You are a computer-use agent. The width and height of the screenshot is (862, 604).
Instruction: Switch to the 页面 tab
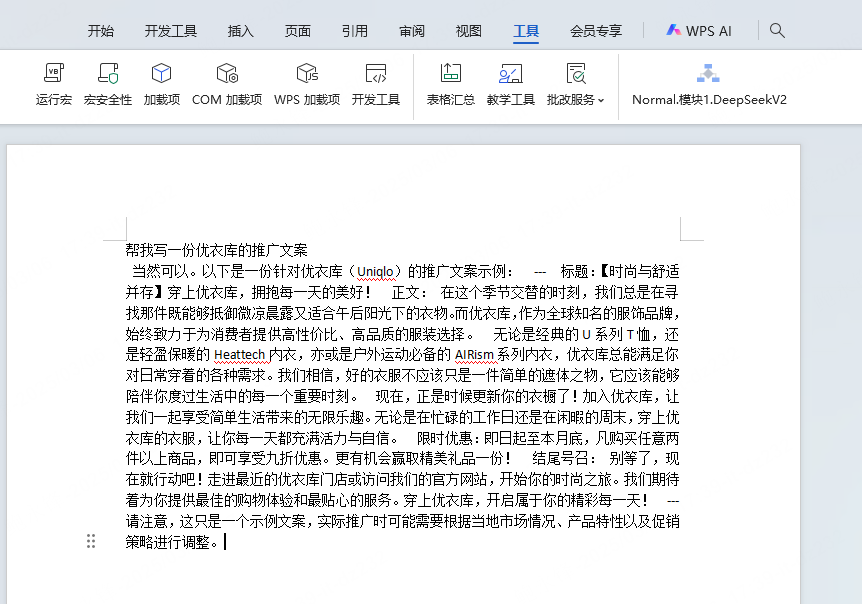(x=297, y=31)
